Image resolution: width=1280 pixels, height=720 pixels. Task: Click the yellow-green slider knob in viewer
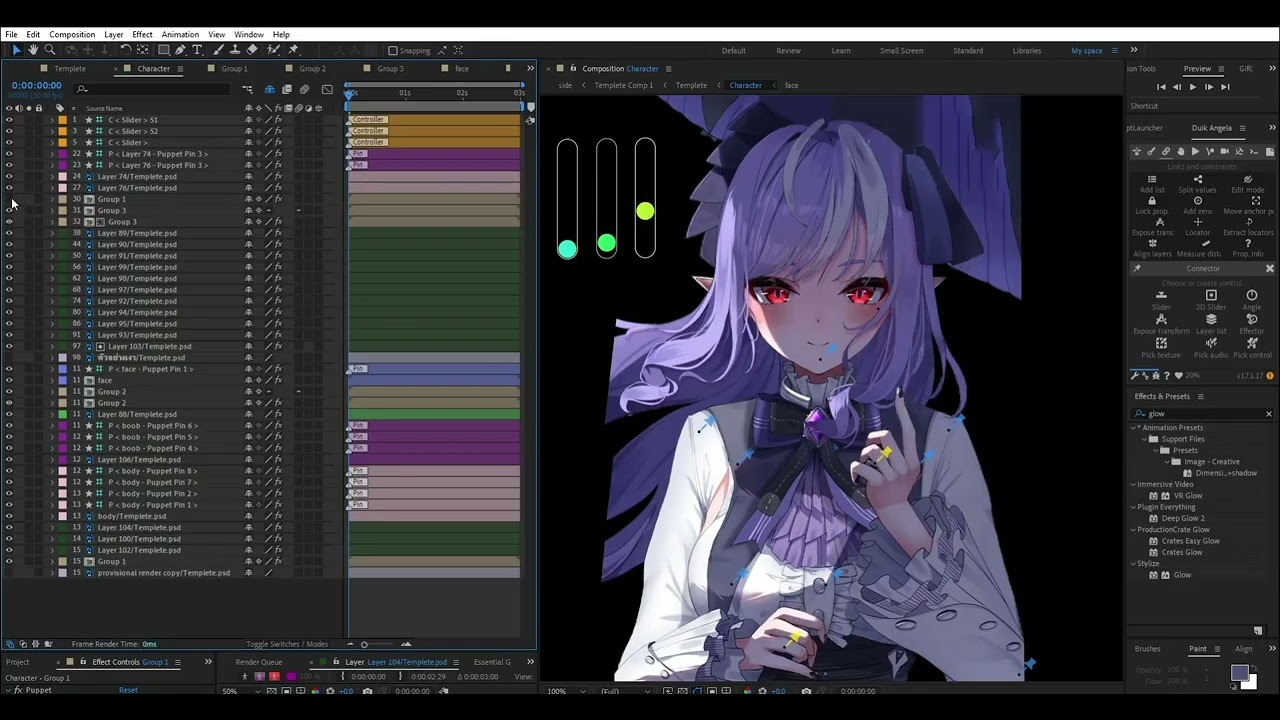pyautogui.click(x=645, y=211)
